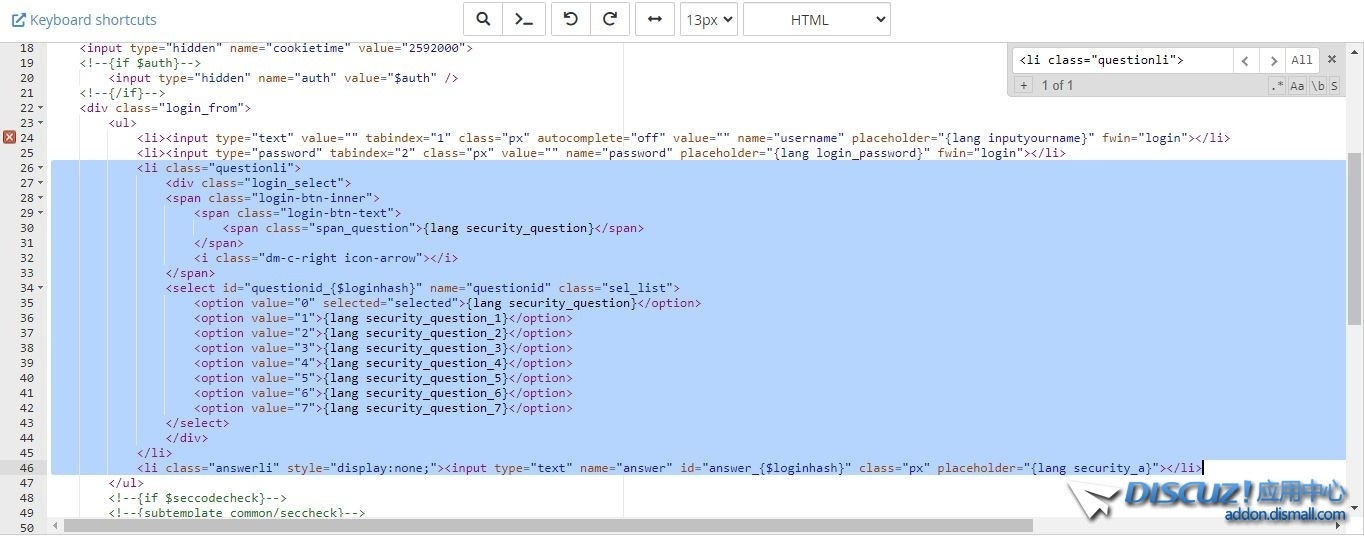Screen dimensions: 1364x540
Task: Open Keyboard shortcuts link
Action: 84,19
